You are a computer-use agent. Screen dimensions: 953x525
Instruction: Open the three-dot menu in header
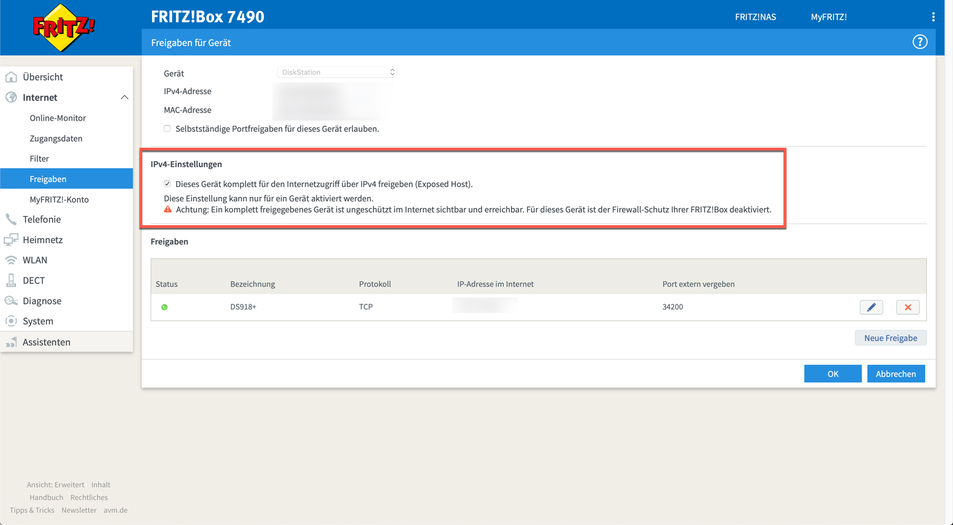pyautogui.click(x=933, y=17)
